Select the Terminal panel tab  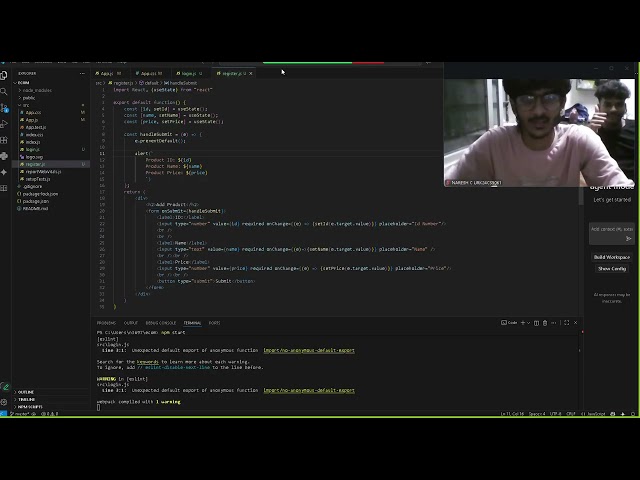[x=192, y=323]
